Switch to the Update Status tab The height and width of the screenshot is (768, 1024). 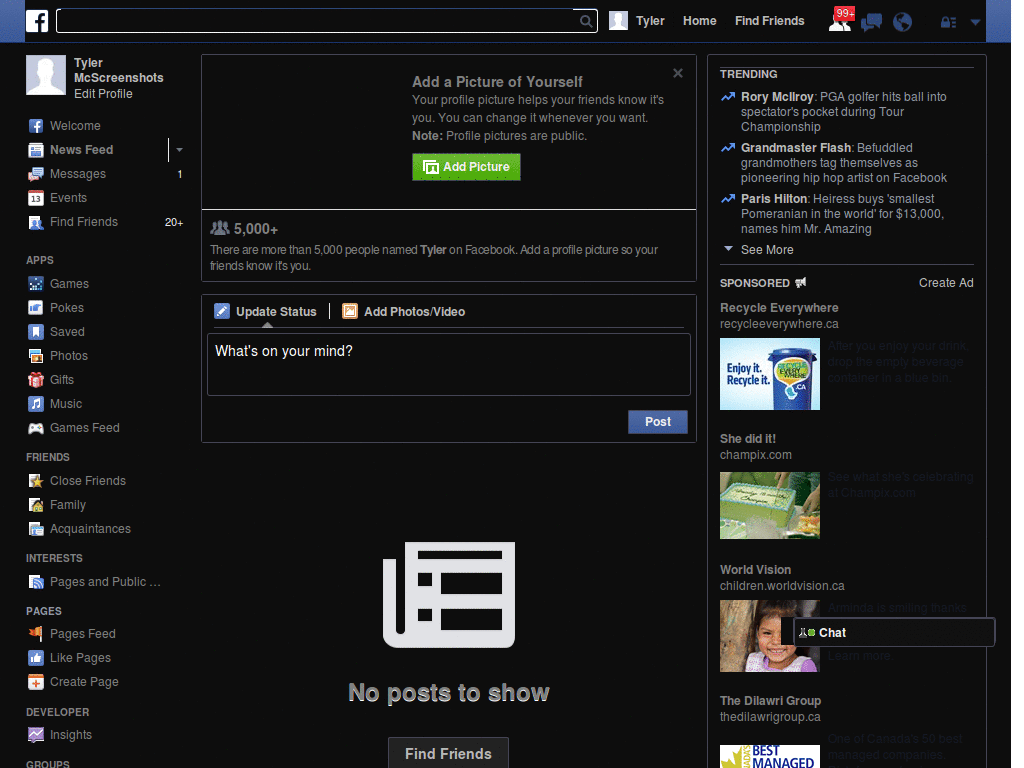coord(266,312)
